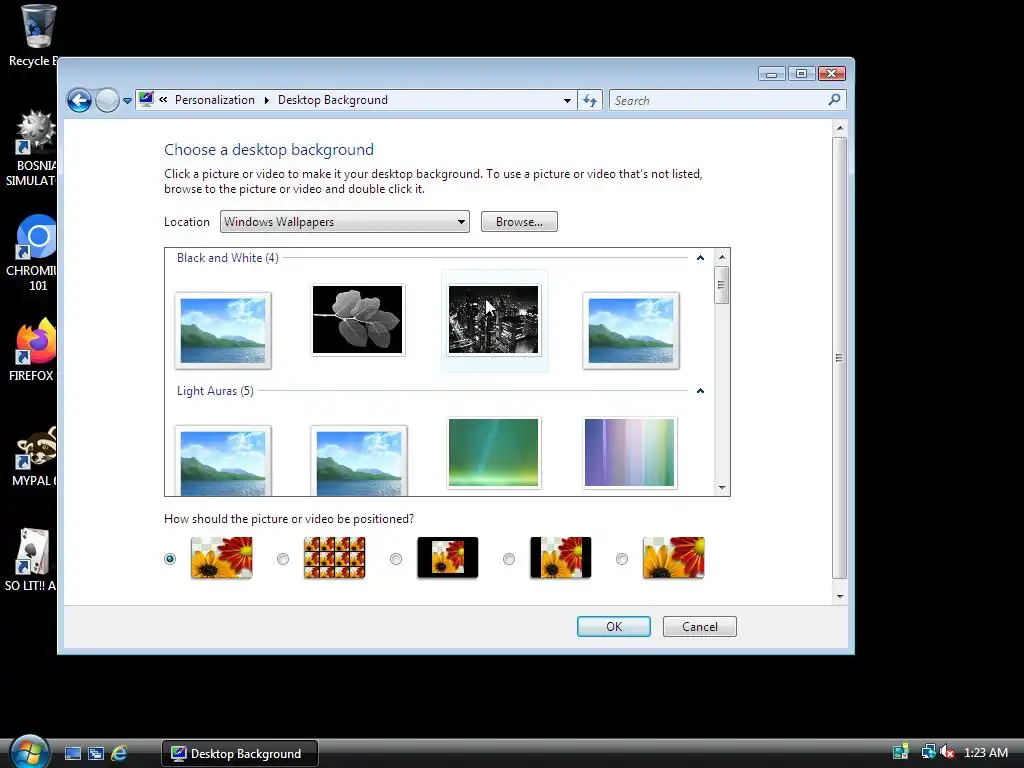This screenshot has height=768, width=1024.
Task: Click the 1:23 AM taskbar clock
Action: (x=985, y=753)
